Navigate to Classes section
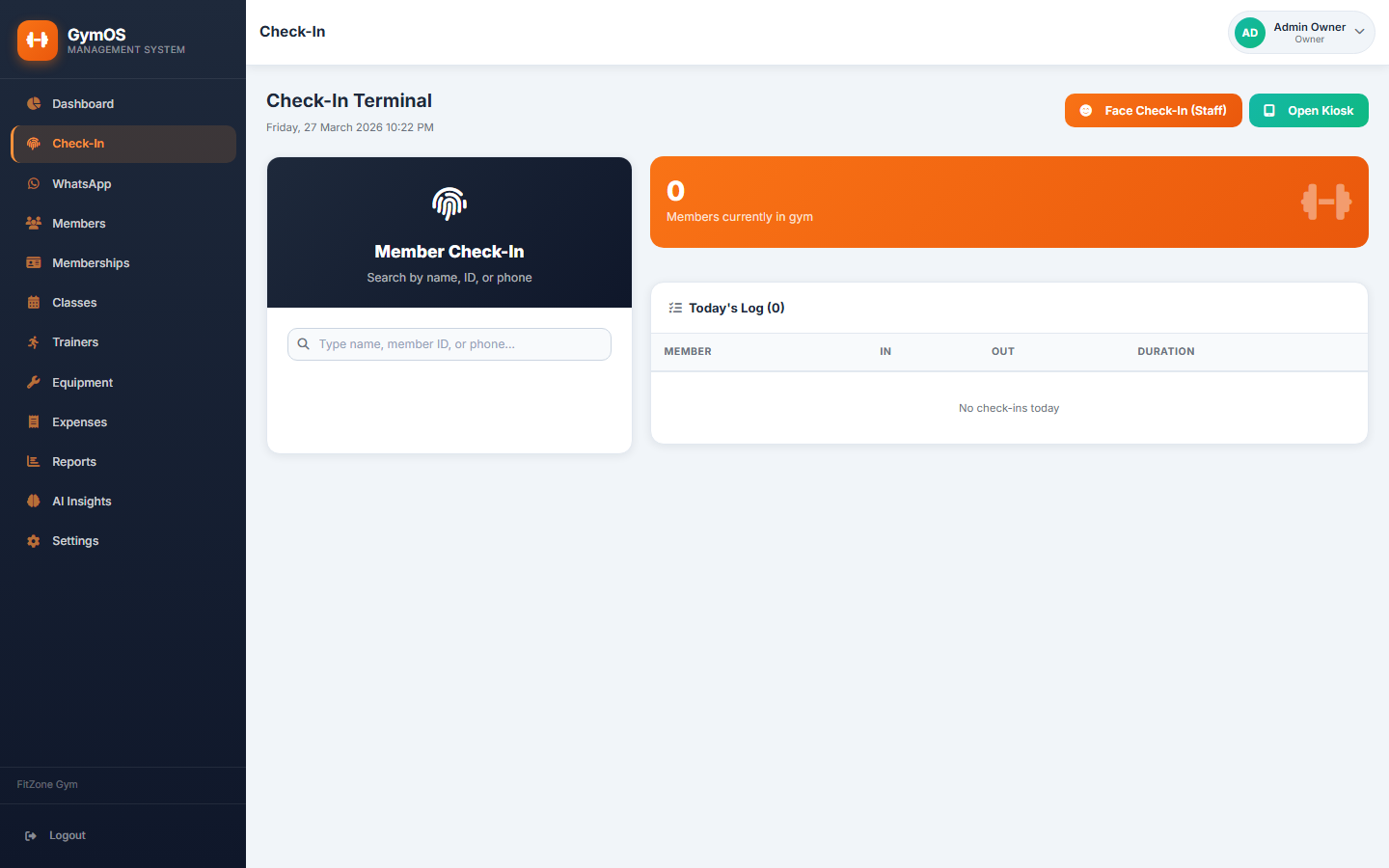Screen dimensions: 1389x868 (x=123, y=303)
